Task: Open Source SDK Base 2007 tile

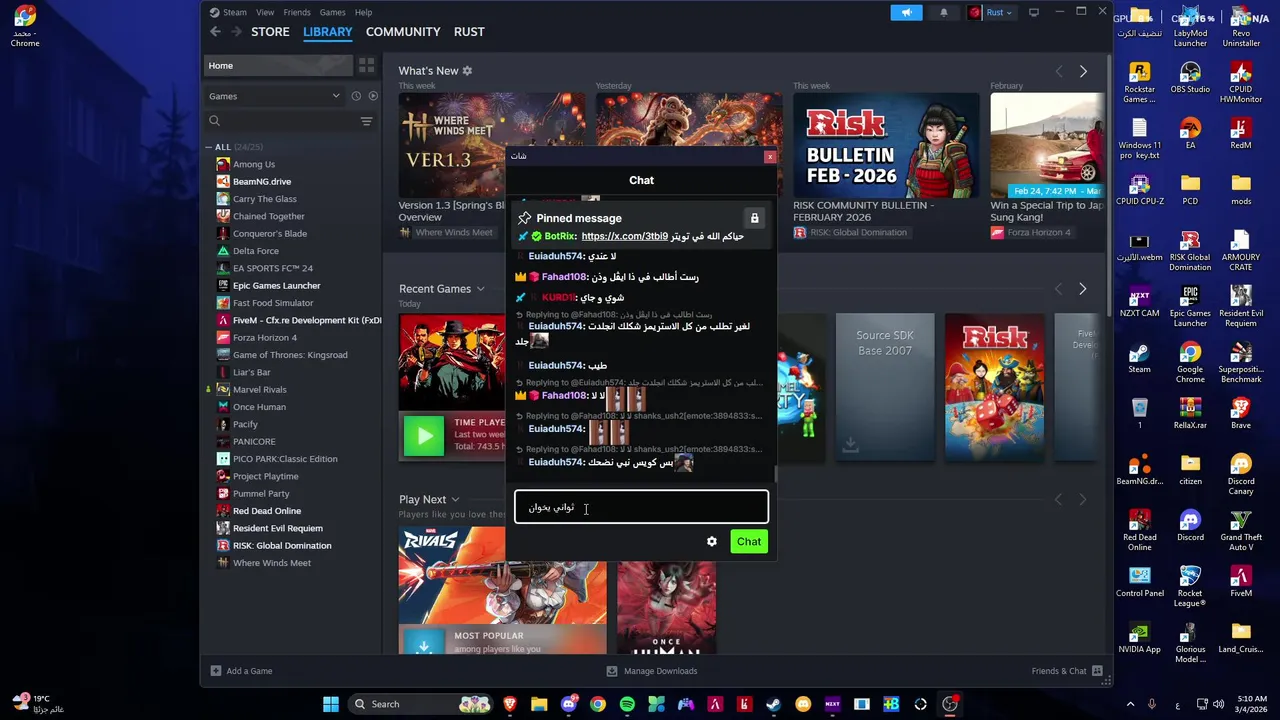Action: coord(885,387)
